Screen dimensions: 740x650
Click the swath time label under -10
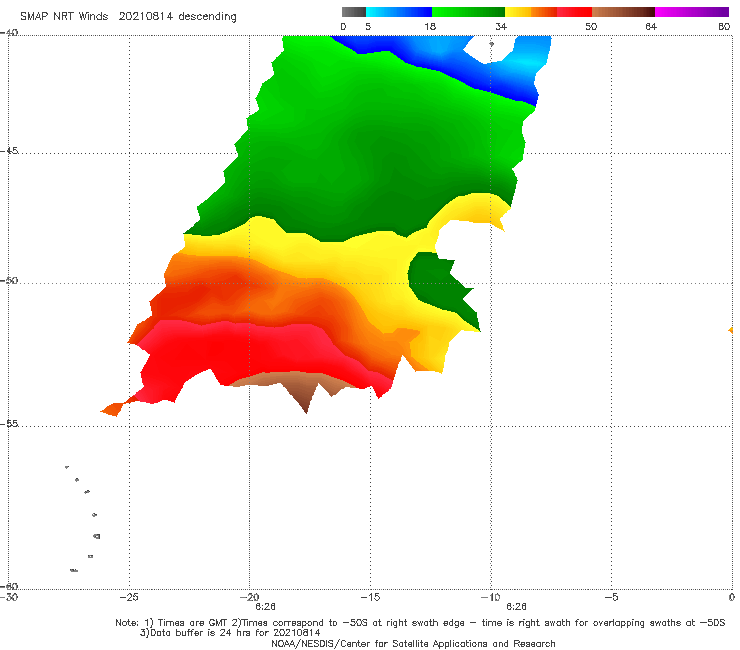coord(516,607)
